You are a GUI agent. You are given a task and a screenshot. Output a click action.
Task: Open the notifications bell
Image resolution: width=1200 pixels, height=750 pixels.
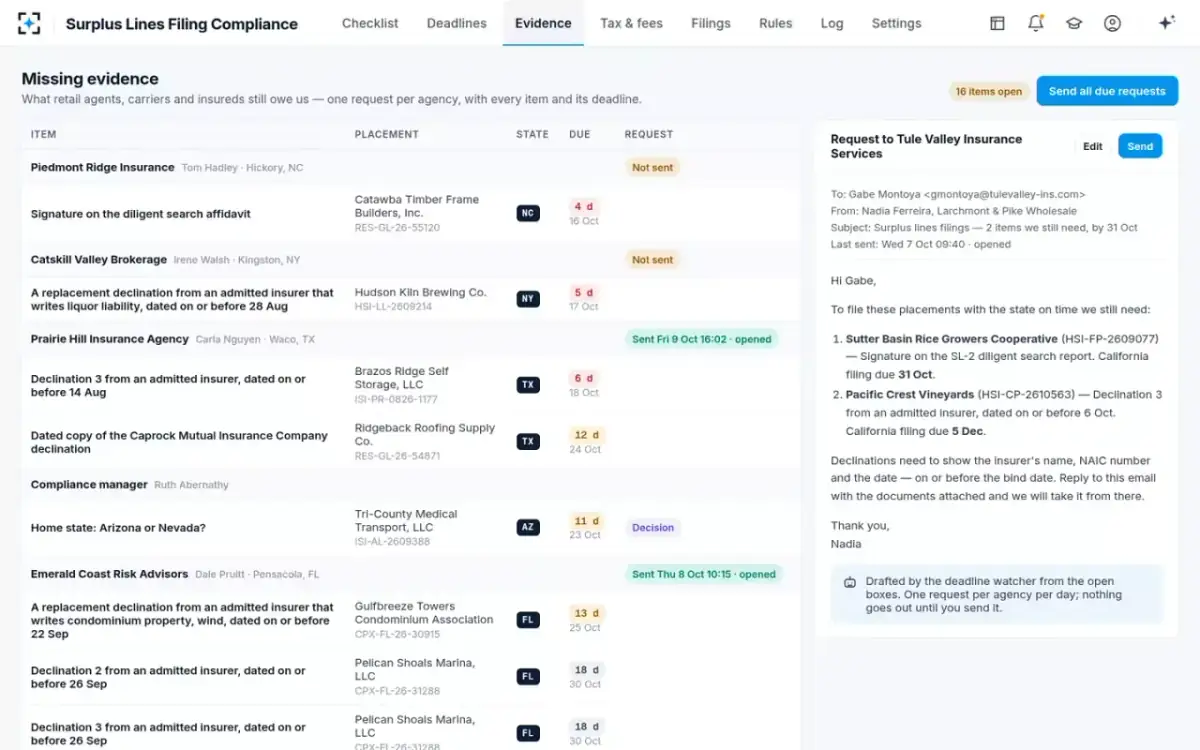1036,23
